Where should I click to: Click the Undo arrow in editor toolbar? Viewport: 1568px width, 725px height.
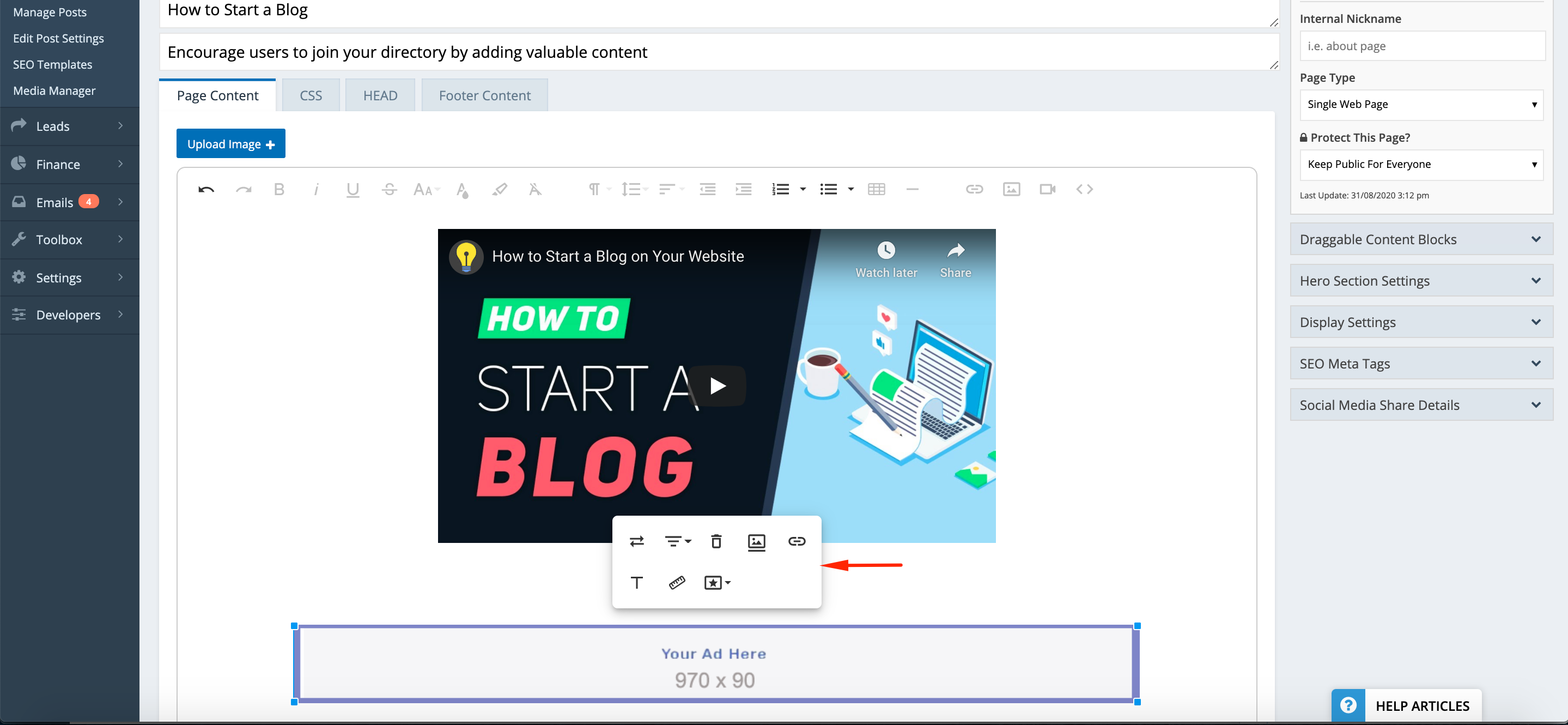[206, 190]
